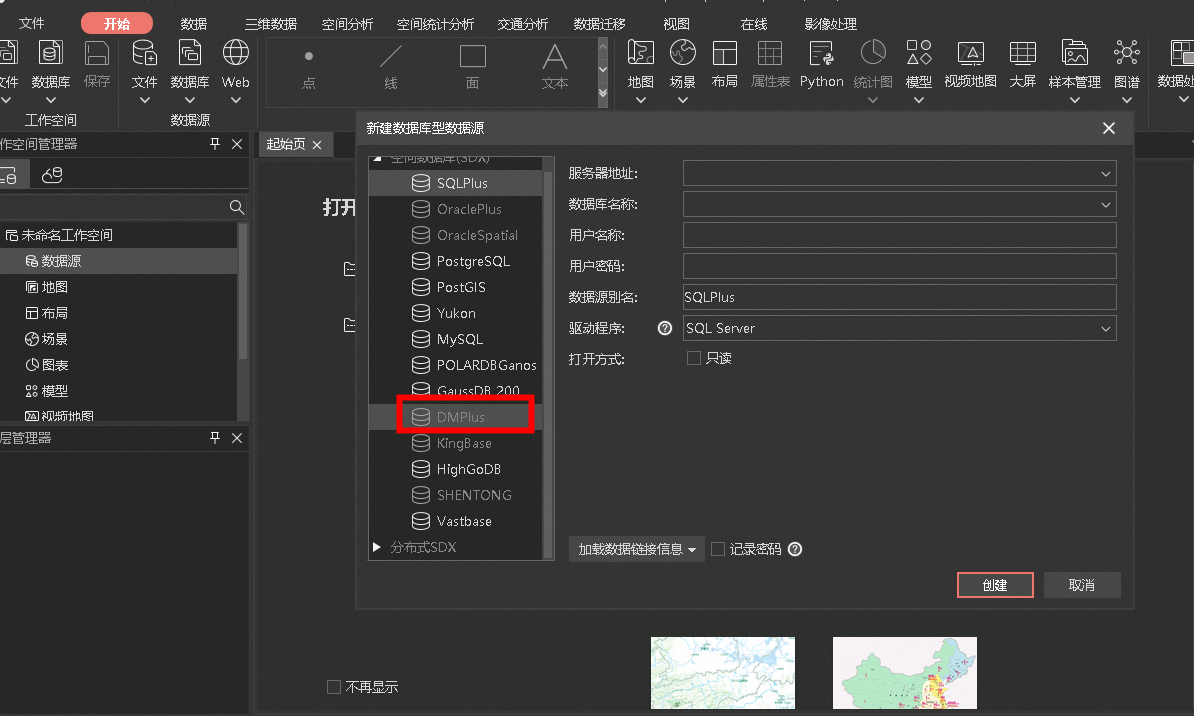Expand the 分布式SDX tree node
This screenshot has width=1194, height=716.
click(376, 547)
